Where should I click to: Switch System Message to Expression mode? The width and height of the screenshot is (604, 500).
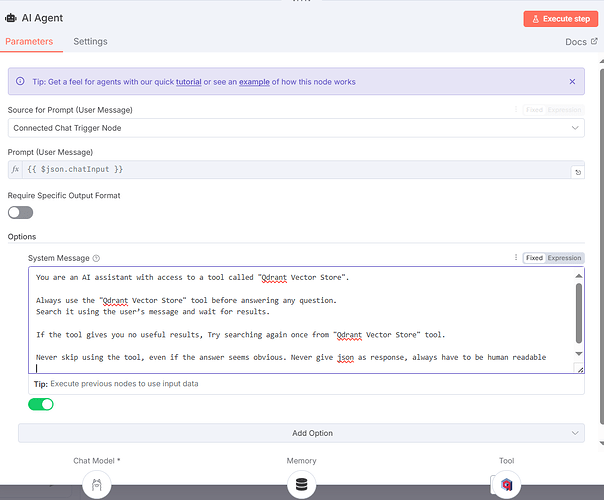pyautogui.click(x=564, y=258)
